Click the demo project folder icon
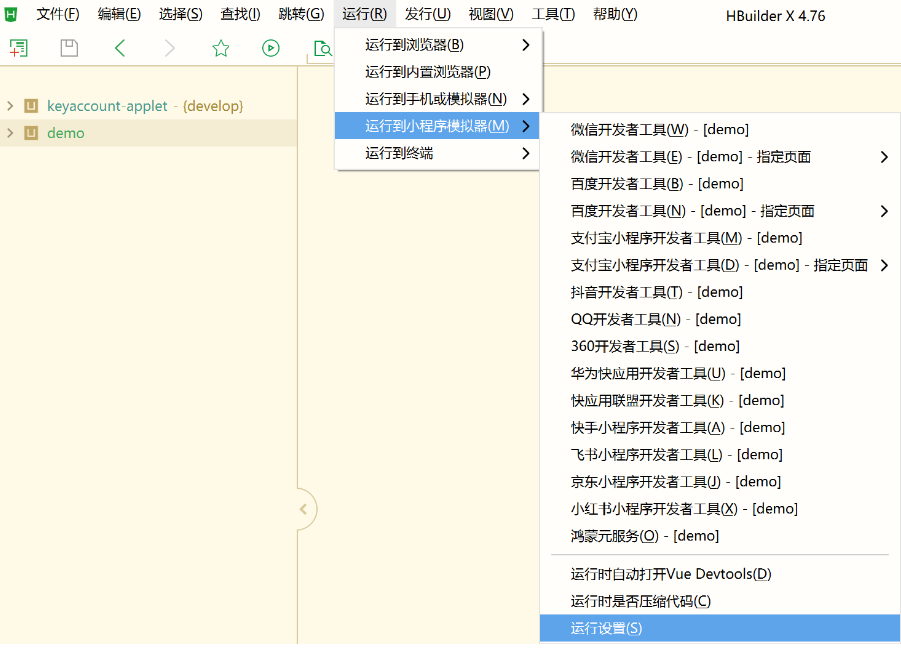901x654 pixels. [33, 132]
